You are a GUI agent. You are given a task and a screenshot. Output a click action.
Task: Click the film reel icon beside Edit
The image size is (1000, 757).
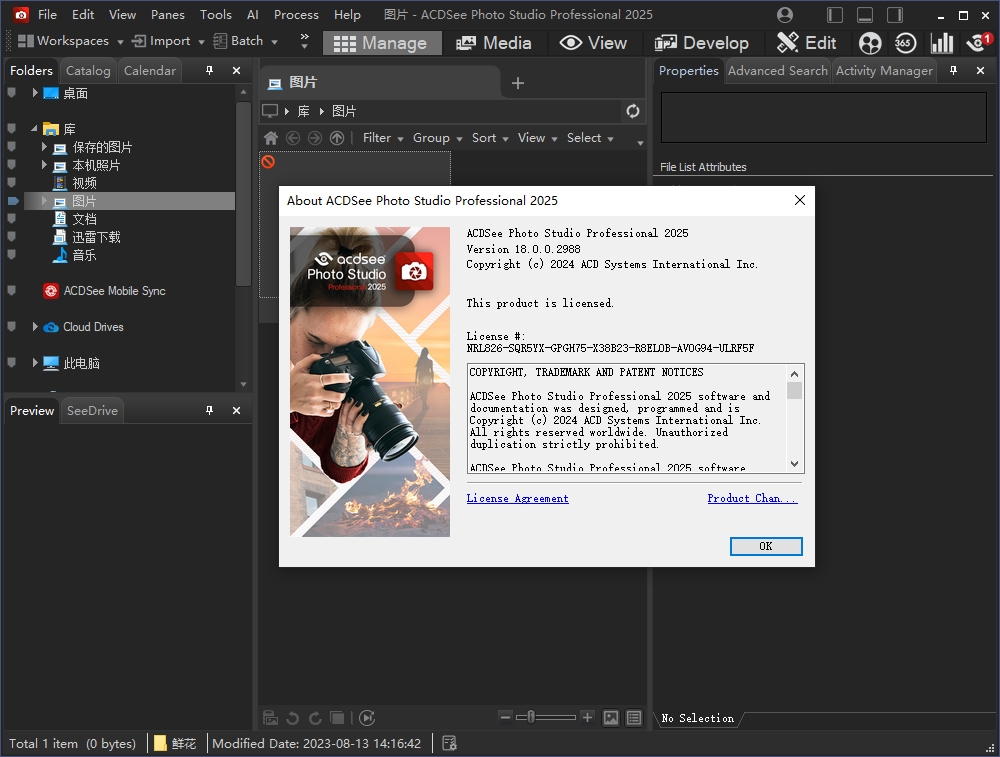[870, 43]
